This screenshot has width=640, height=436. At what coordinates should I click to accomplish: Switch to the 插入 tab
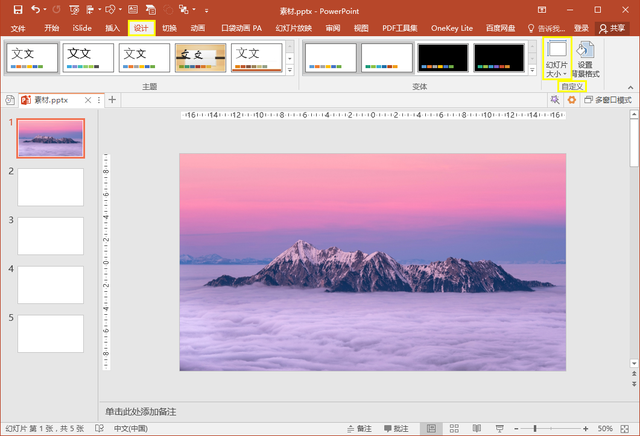[113, 28]
